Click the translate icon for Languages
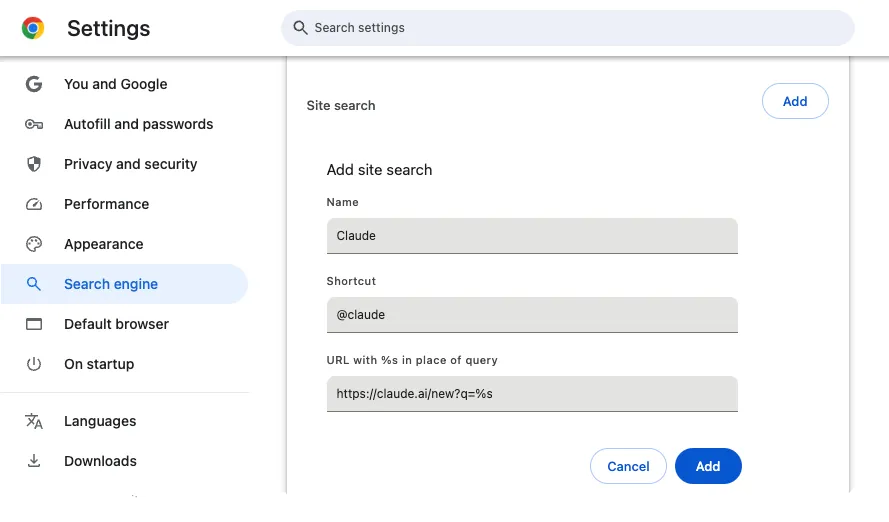The width and height of the screenshot is (889, 522). [34, 421]
